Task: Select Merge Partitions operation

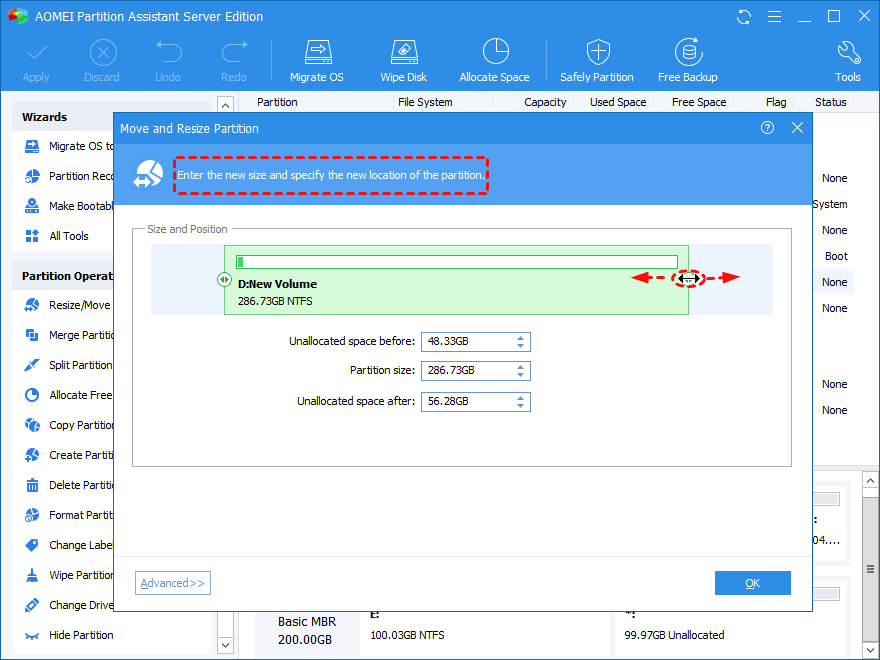Action: pos(68,335)
